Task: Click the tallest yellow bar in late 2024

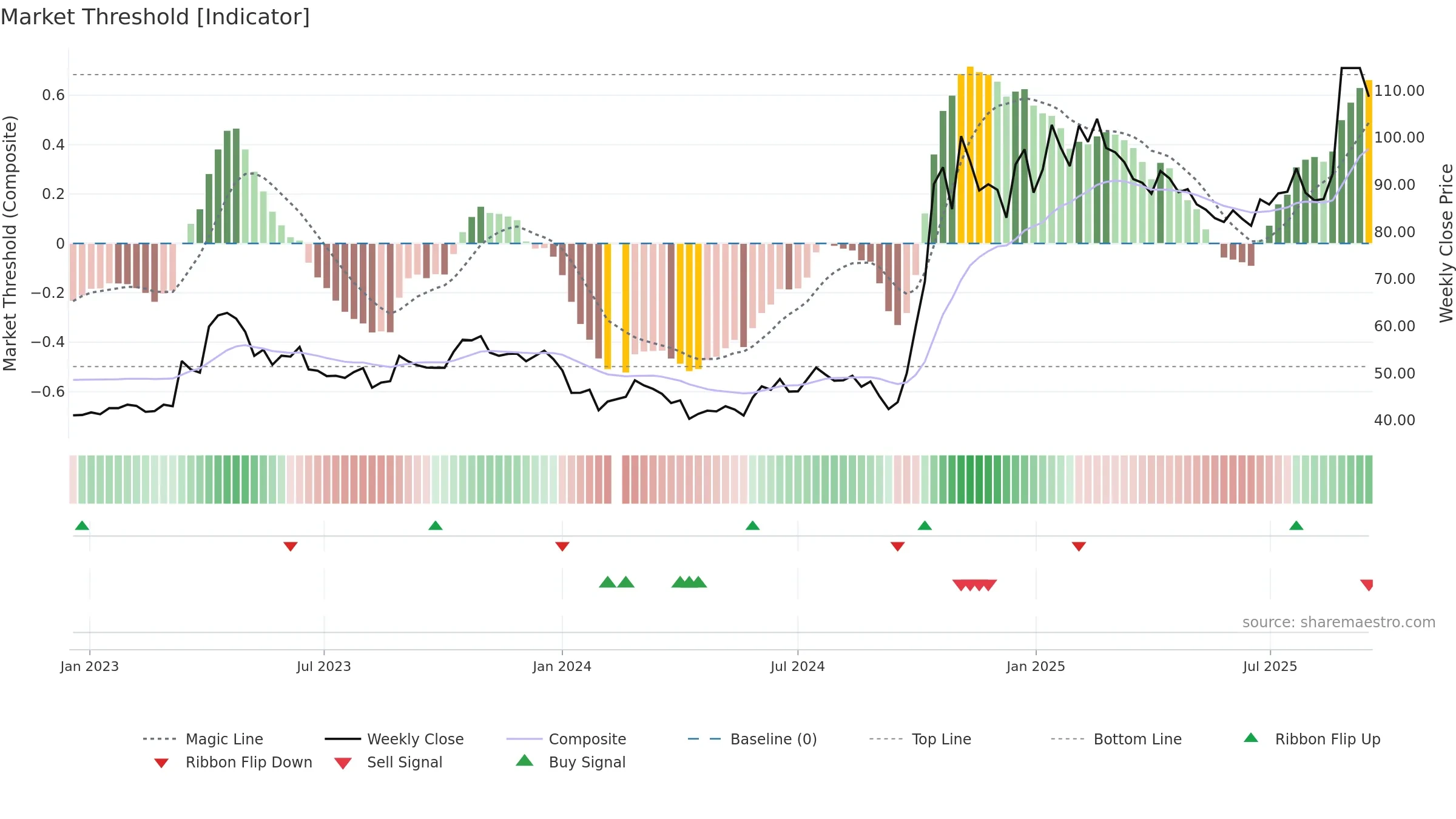Action: pyautogui.click(x=970, y=155)
